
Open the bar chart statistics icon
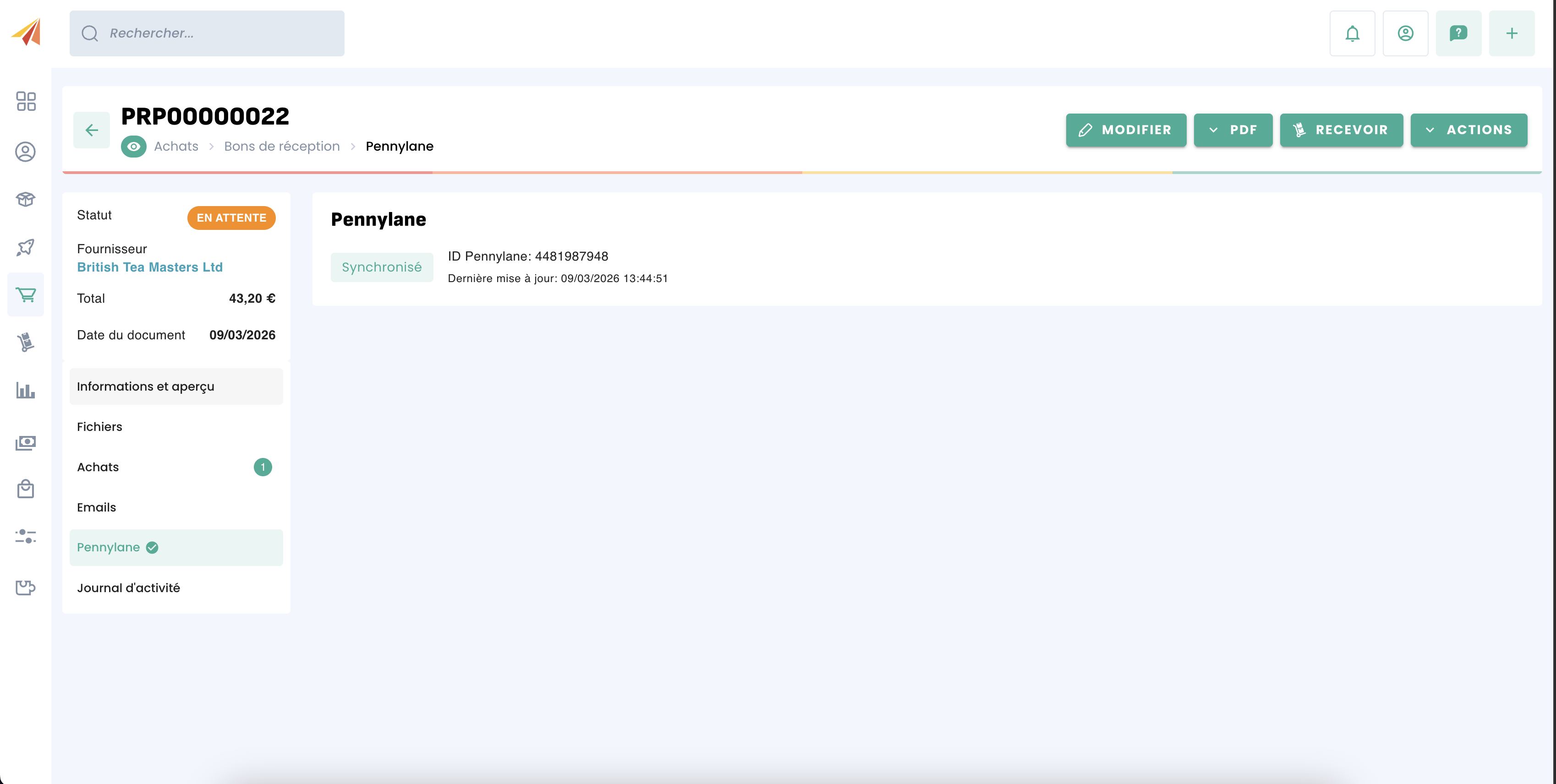pyautogui.click(x=25, y=390)
